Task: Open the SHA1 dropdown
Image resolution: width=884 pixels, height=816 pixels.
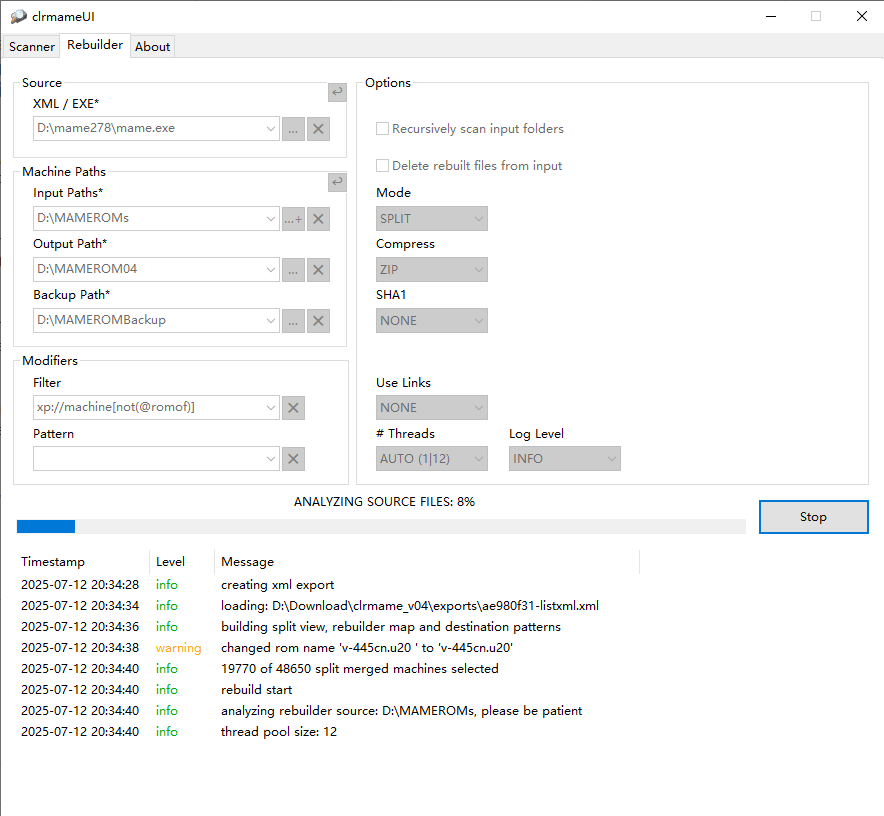Action: 432,320
